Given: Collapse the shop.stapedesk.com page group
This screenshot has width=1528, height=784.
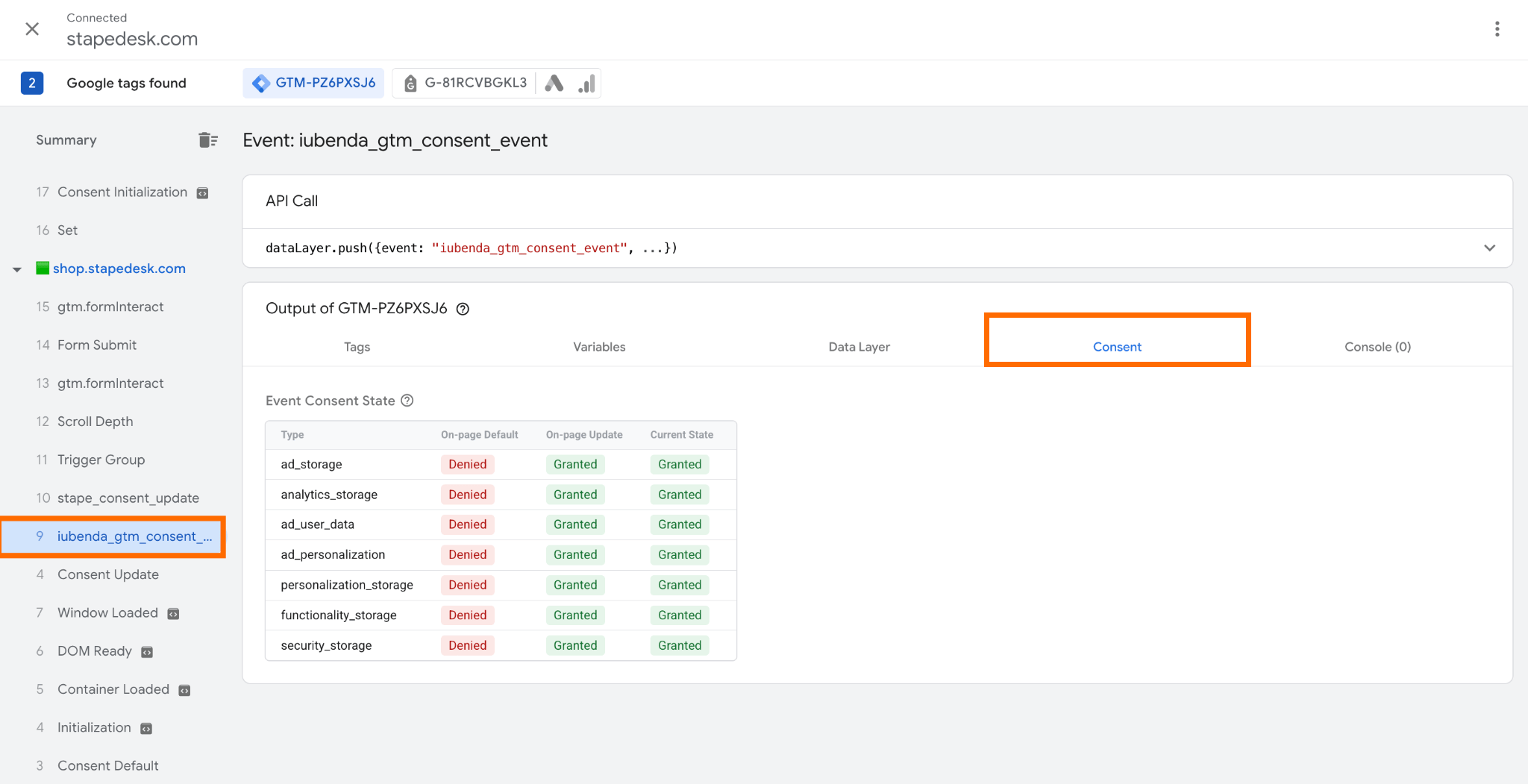Looking at the screenshot, I should [x=17, y=269].
